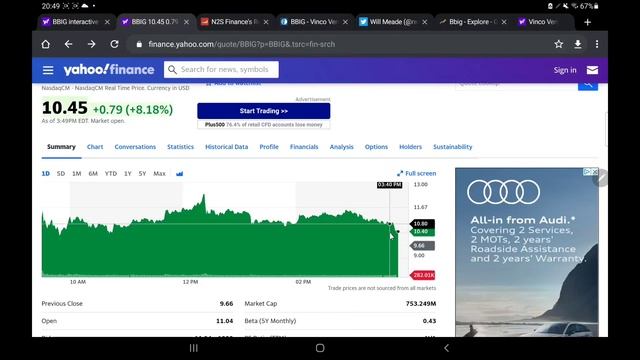Set chart range to 1M
The height and width of the screenshot is (360, 640).
point(77,173)
